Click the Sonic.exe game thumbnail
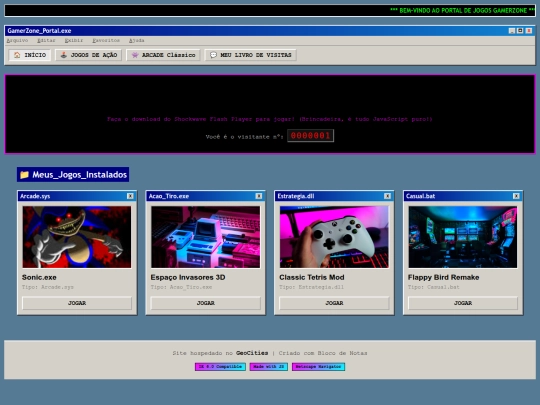 [77, 237]
